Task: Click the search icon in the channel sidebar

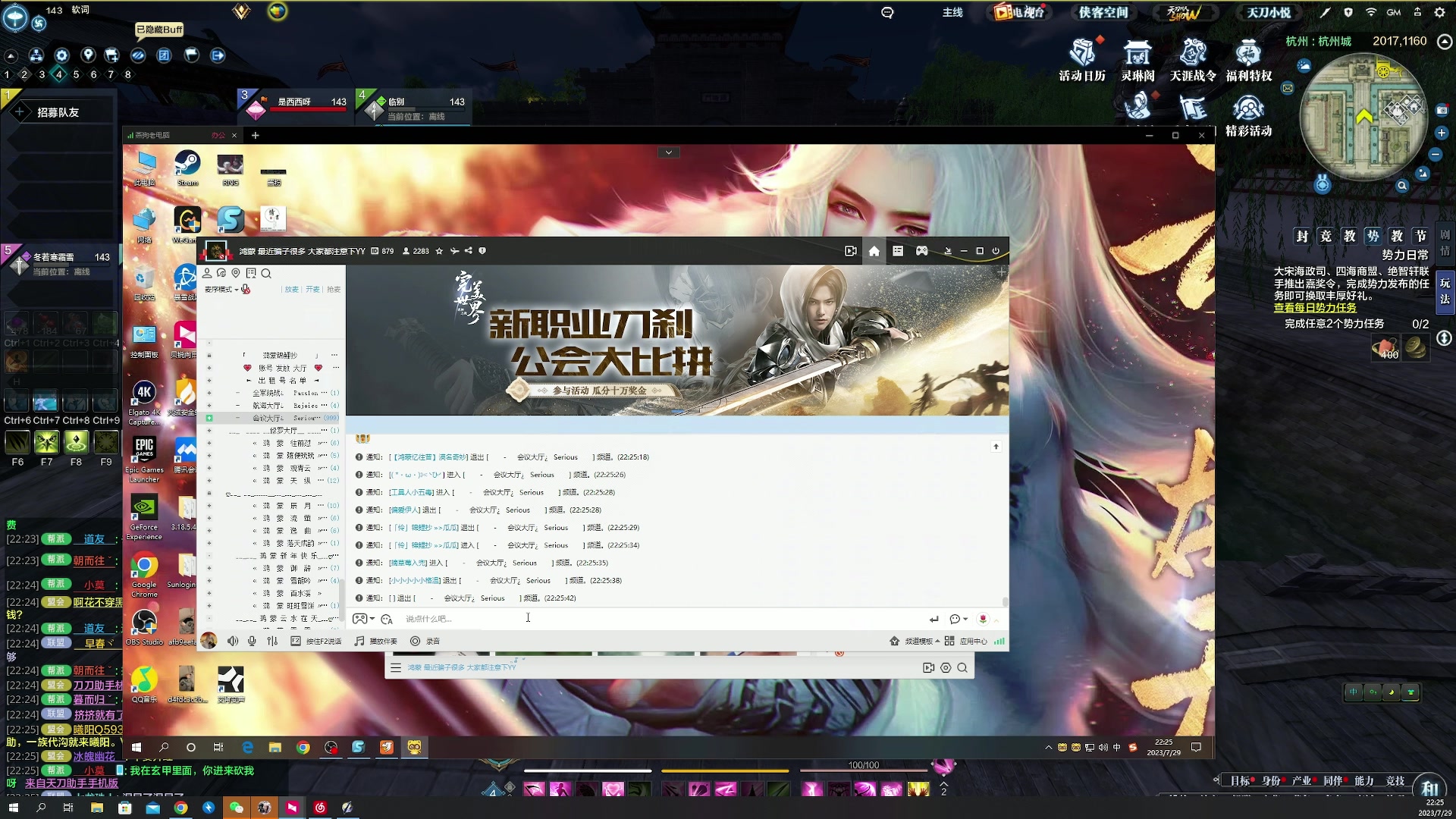Action: pyautogui.click(x=266, y=274)
